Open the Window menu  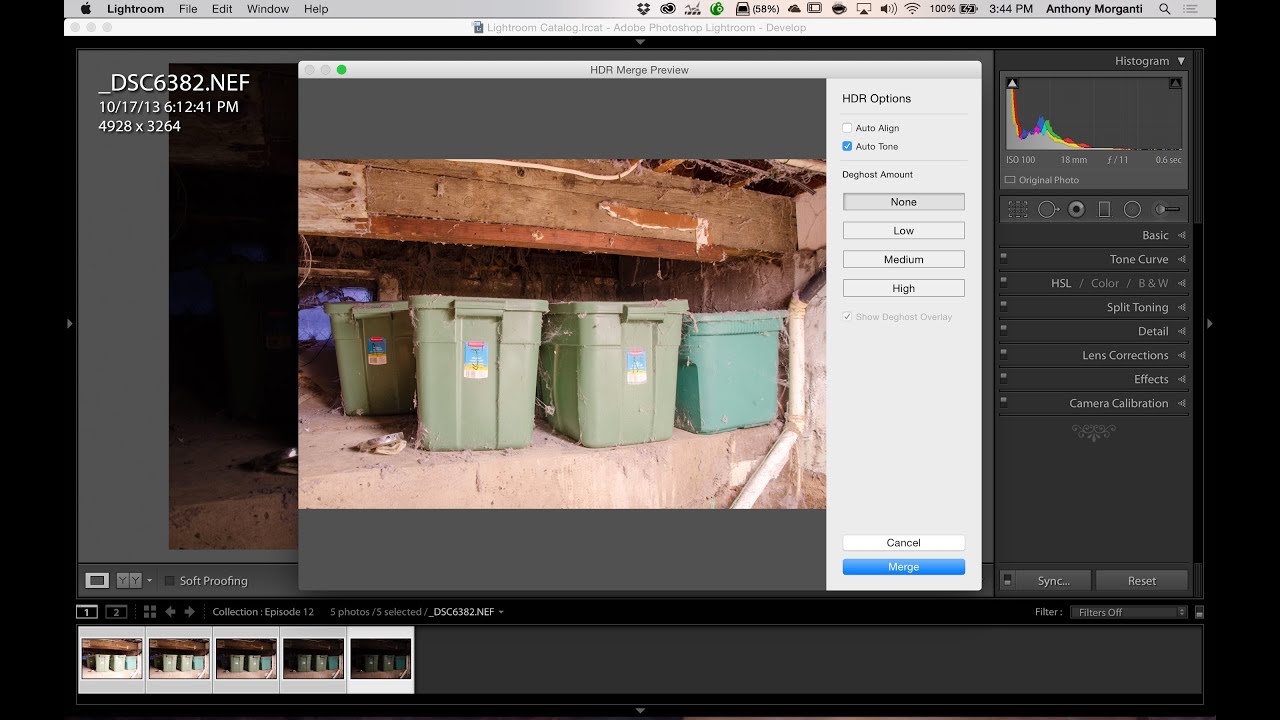pyautogui.click(x=267, y=9)
